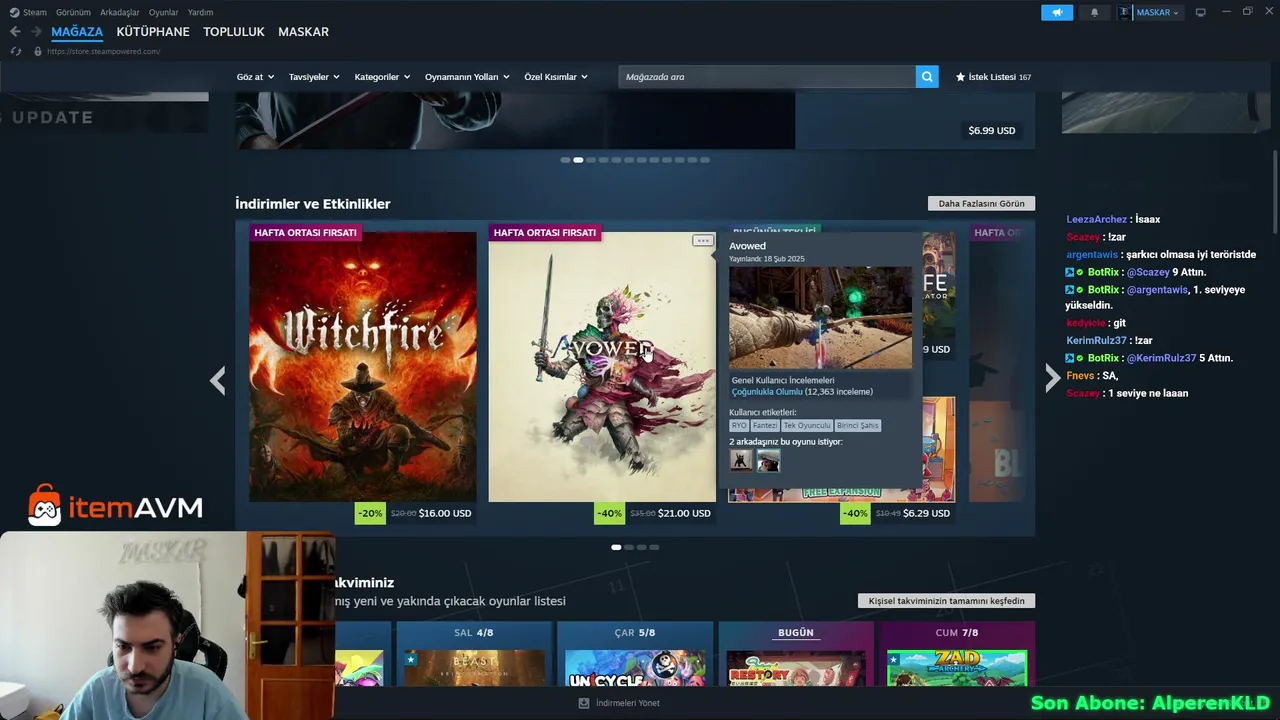Viewport: 1280px width, 720px height.
Task: Click the MASKAR profile avatar
Action: pyautogui.click(x=1124, y=12)
